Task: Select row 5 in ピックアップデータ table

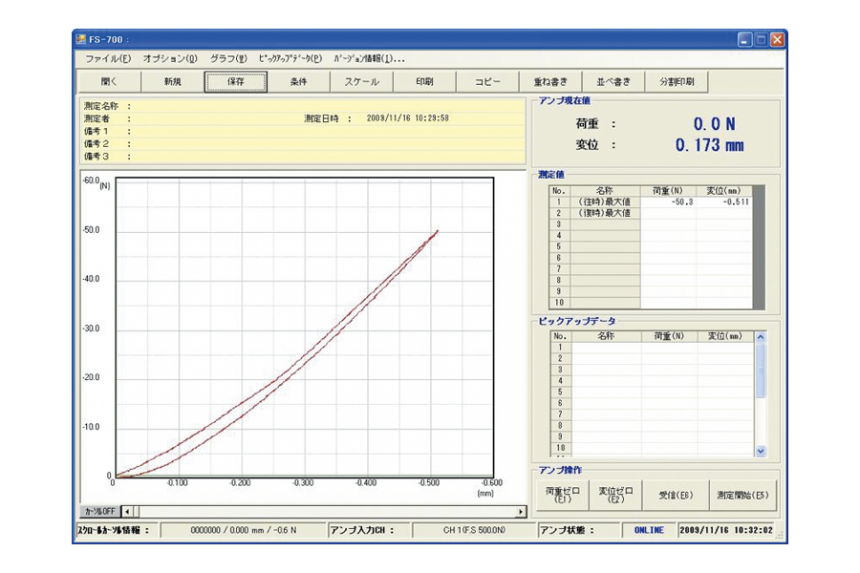Action: (652, 392)
